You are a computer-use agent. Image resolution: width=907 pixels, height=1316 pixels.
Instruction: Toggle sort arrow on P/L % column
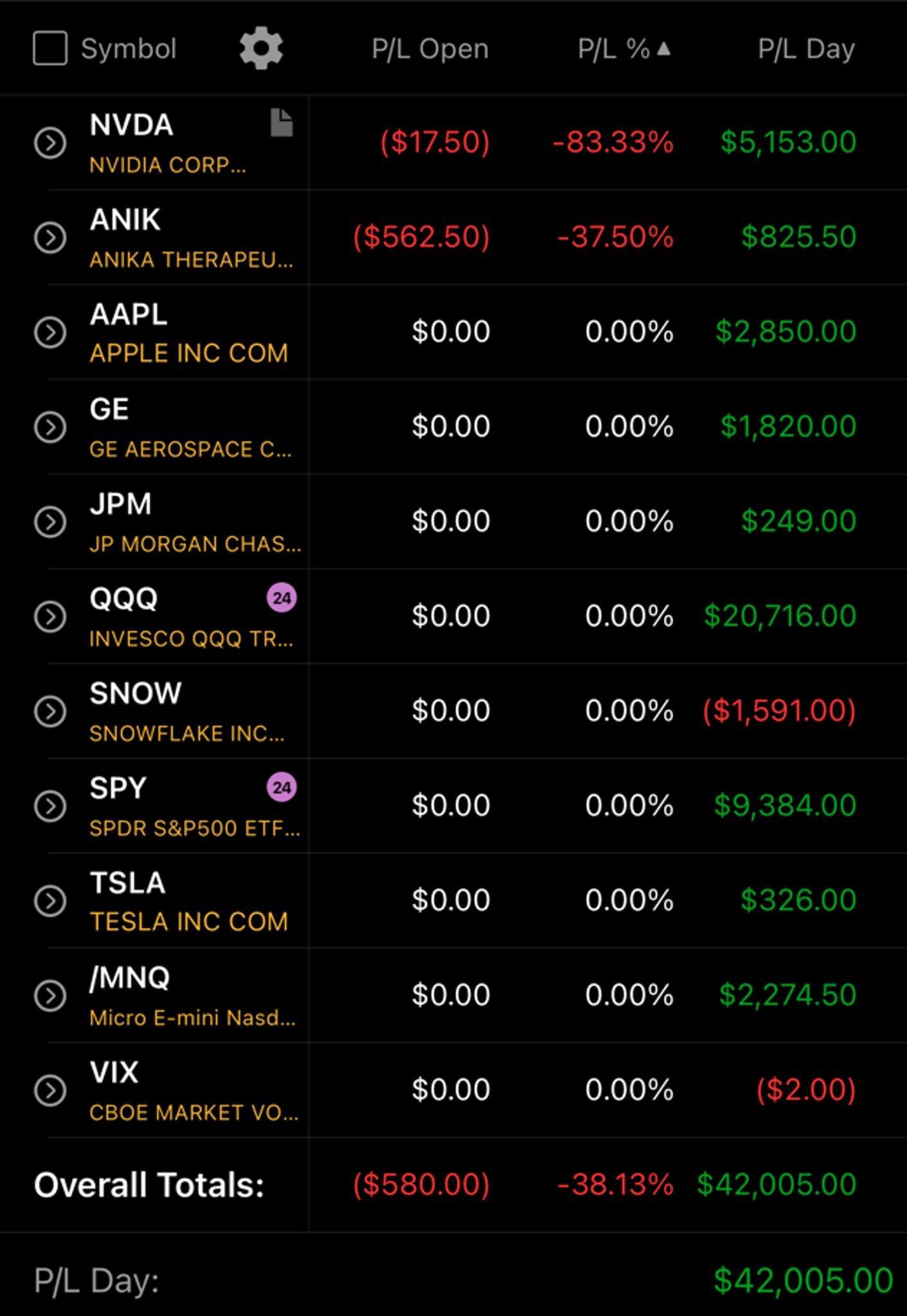664,49
